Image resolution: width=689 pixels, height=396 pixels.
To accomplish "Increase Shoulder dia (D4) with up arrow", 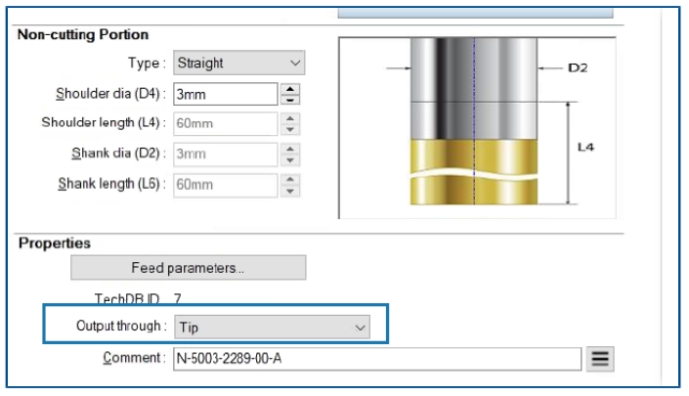I will pos(290,89).
